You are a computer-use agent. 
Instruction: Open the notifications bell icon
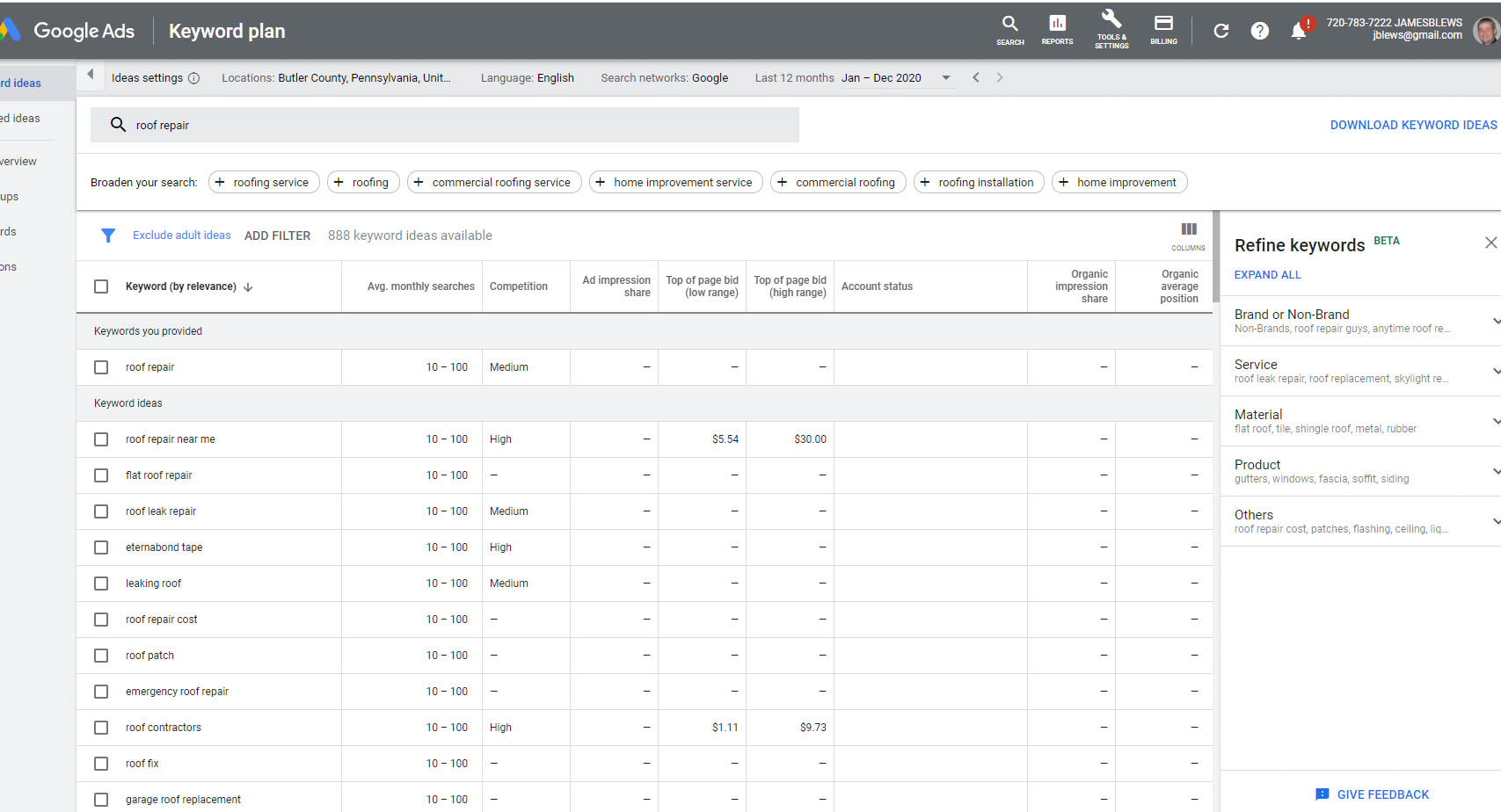tap(1298, 32)
